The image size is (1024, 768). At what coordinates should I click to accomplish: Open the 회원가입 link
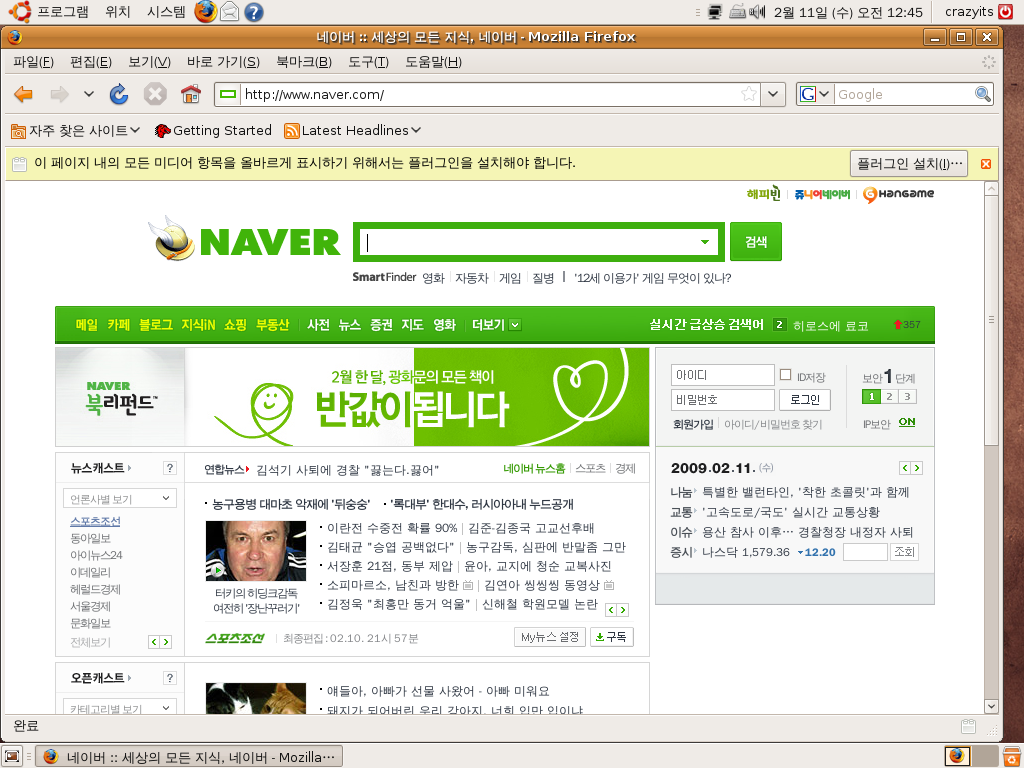pyautogui.click(x=693, y=424)
